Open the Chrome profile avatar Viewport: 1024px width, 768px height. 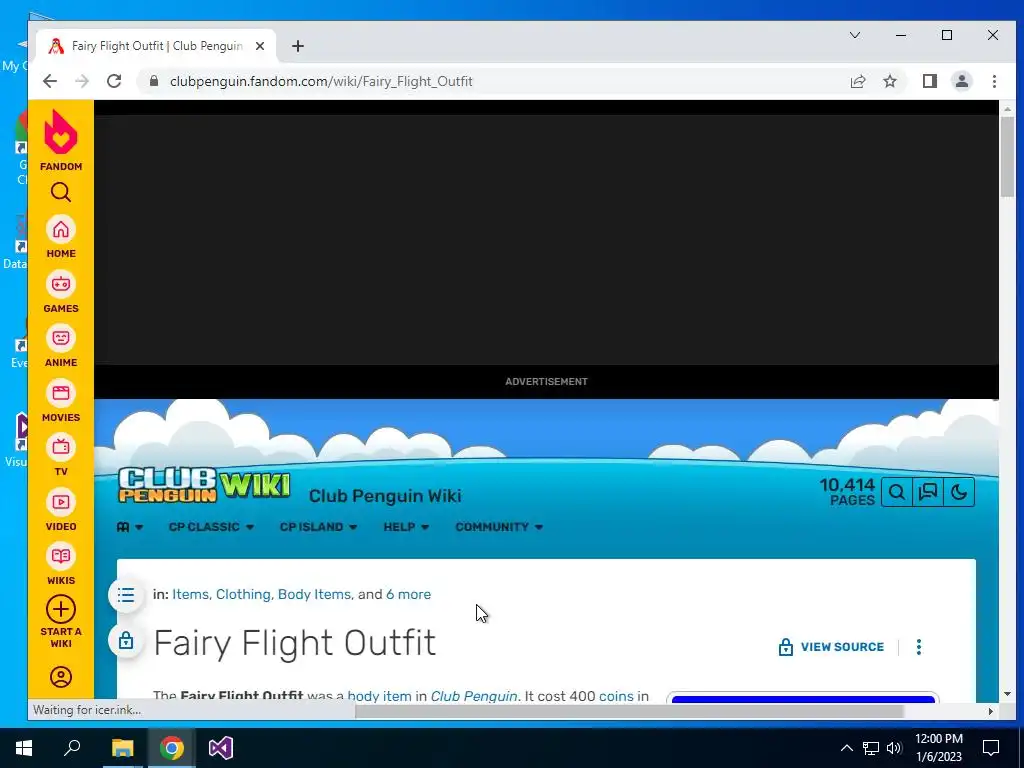[961, 81]
